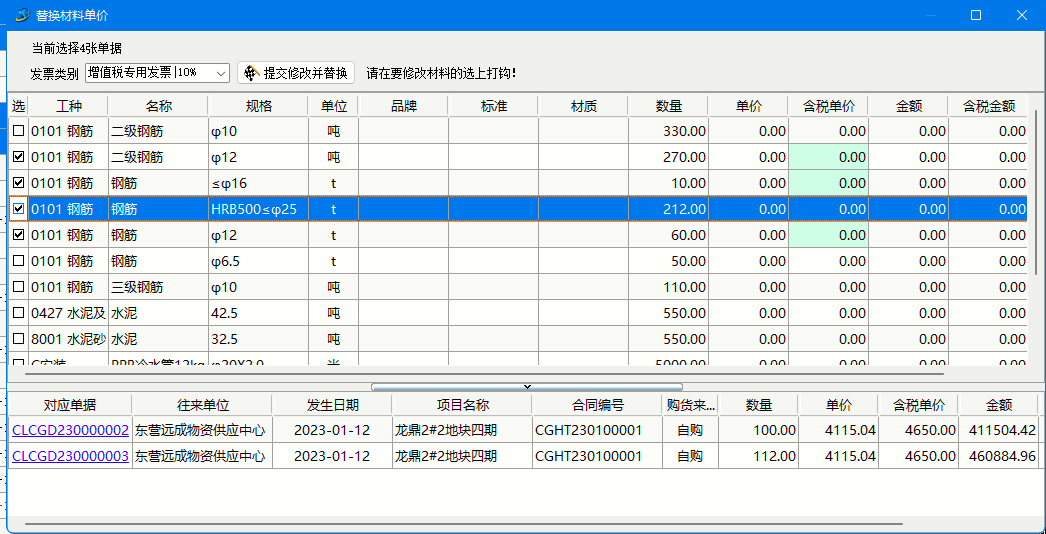Click 提交修改并替换 submit button
Viewport: 1046px width, 534px height.
pos(296,73)
